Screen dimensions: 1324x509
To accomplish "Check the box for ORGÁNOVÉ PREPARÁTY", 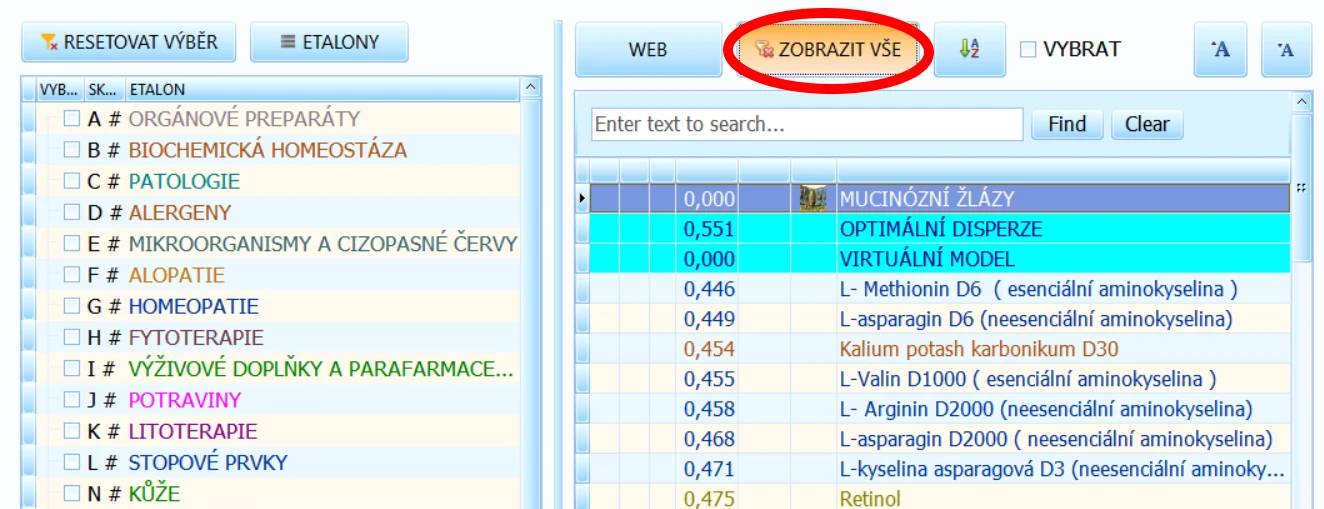I will pyautogui.click(x=72, y=119).
